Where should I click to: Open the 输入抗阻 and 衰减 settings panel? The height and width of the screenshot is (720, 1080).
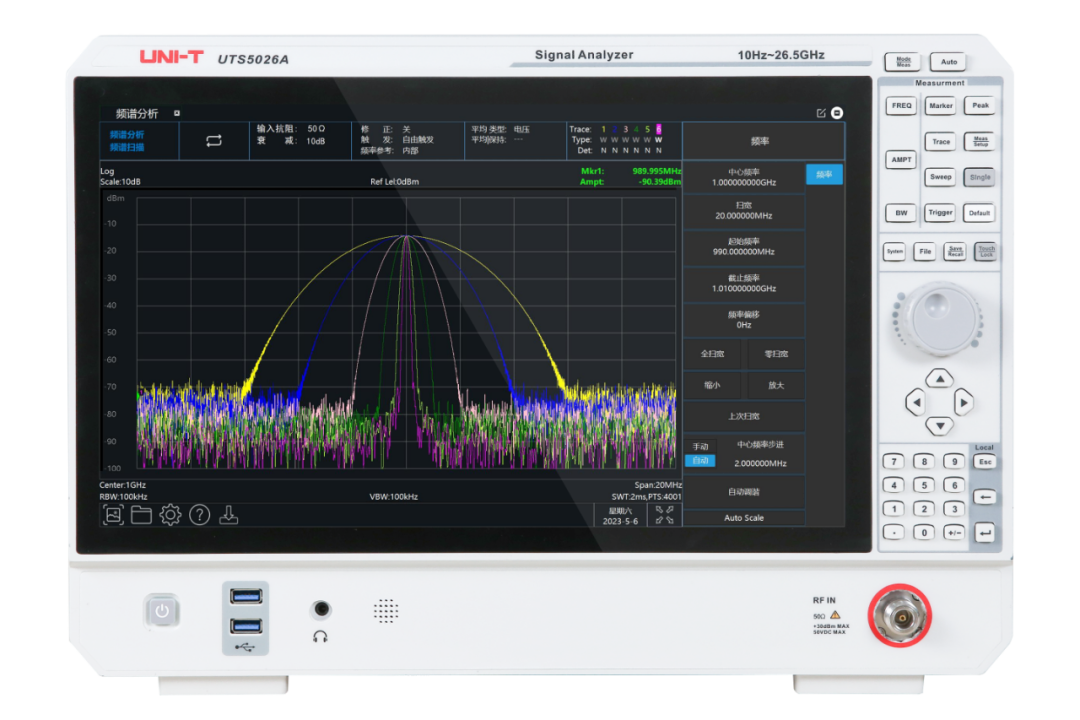tap(300, 141)
